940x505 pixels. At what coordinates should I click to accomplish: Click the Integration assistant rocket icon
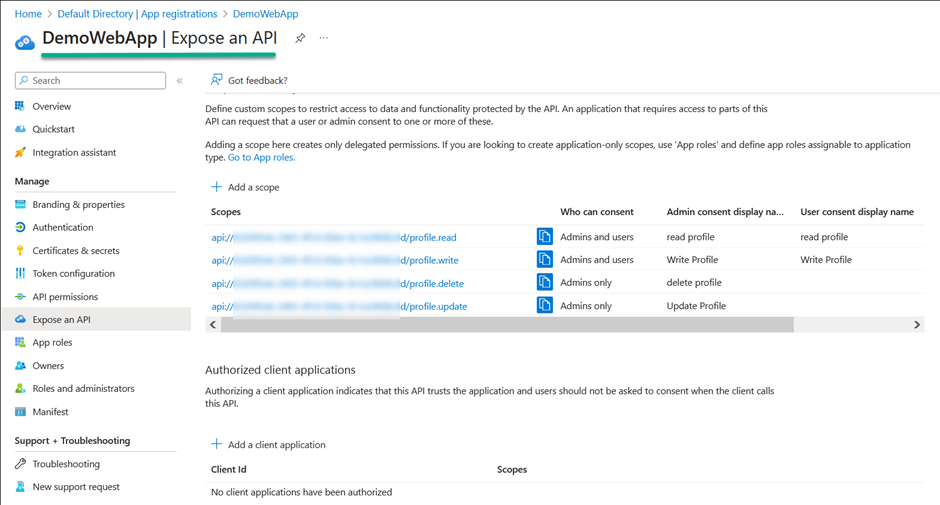pos(20,152)
